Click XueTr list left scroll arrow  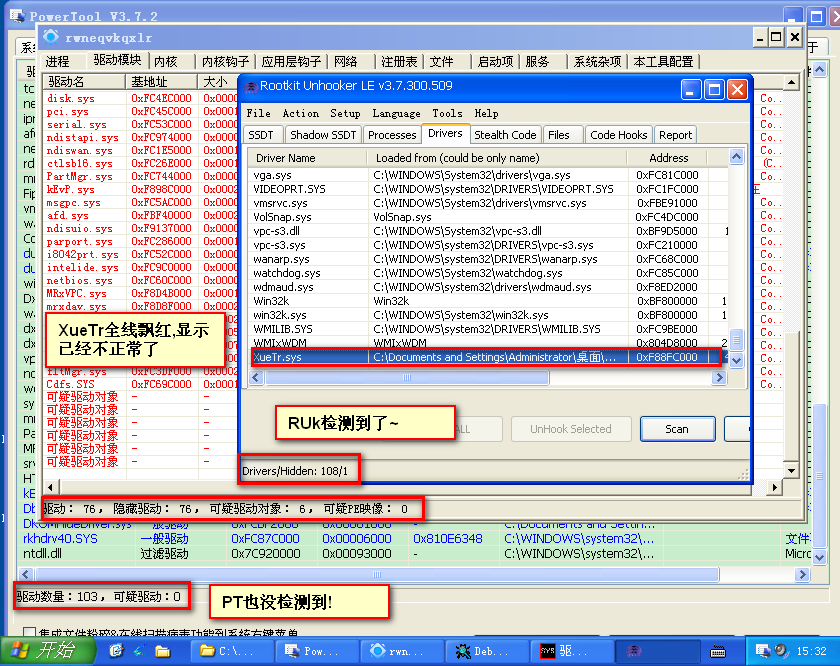click(x=51, y=488)
